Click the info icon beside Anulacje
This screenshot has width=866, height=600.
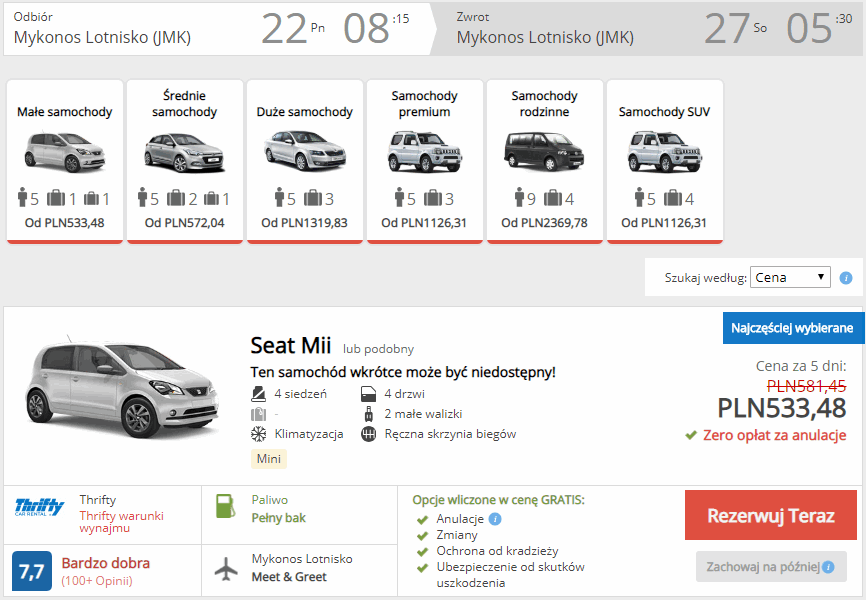(495, 519)
